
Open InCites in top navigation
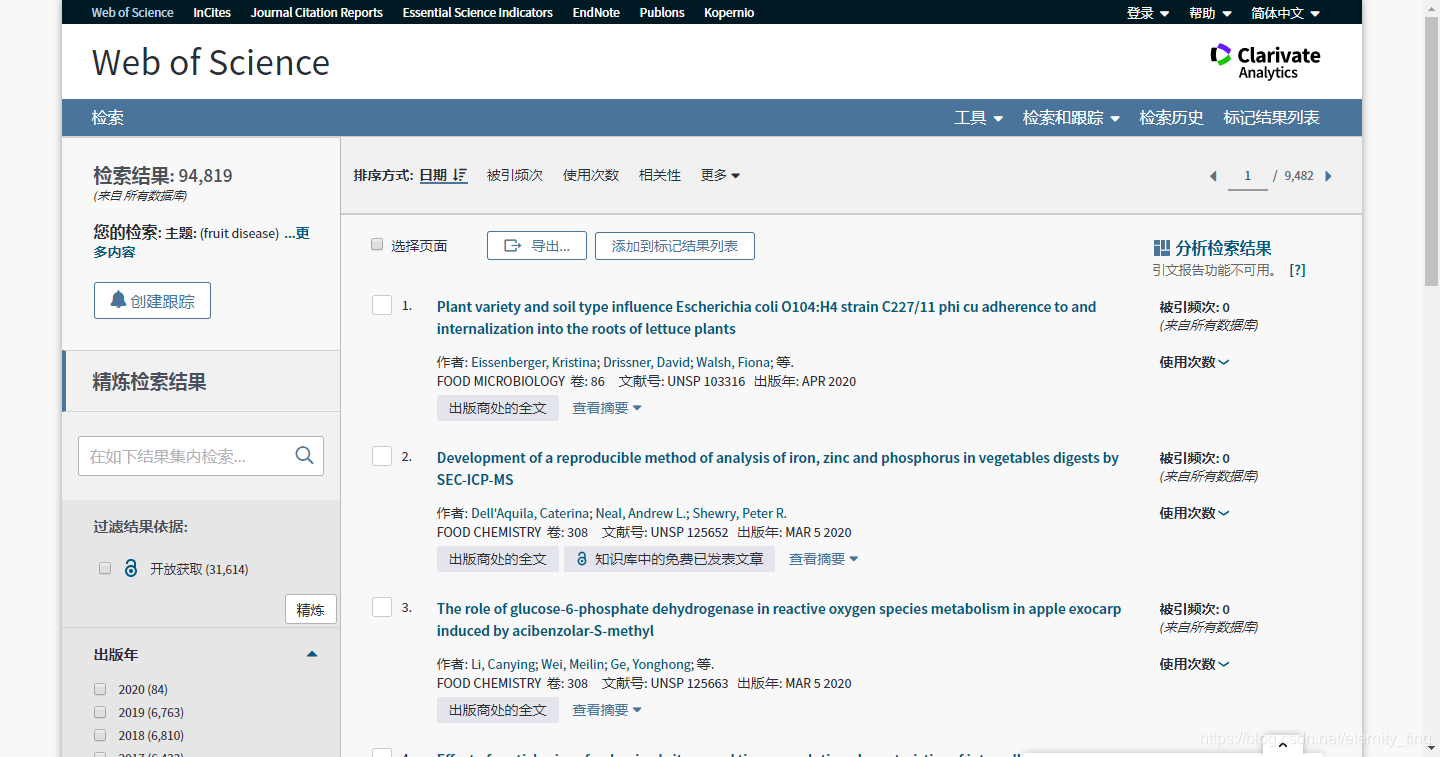click(211, 13)
